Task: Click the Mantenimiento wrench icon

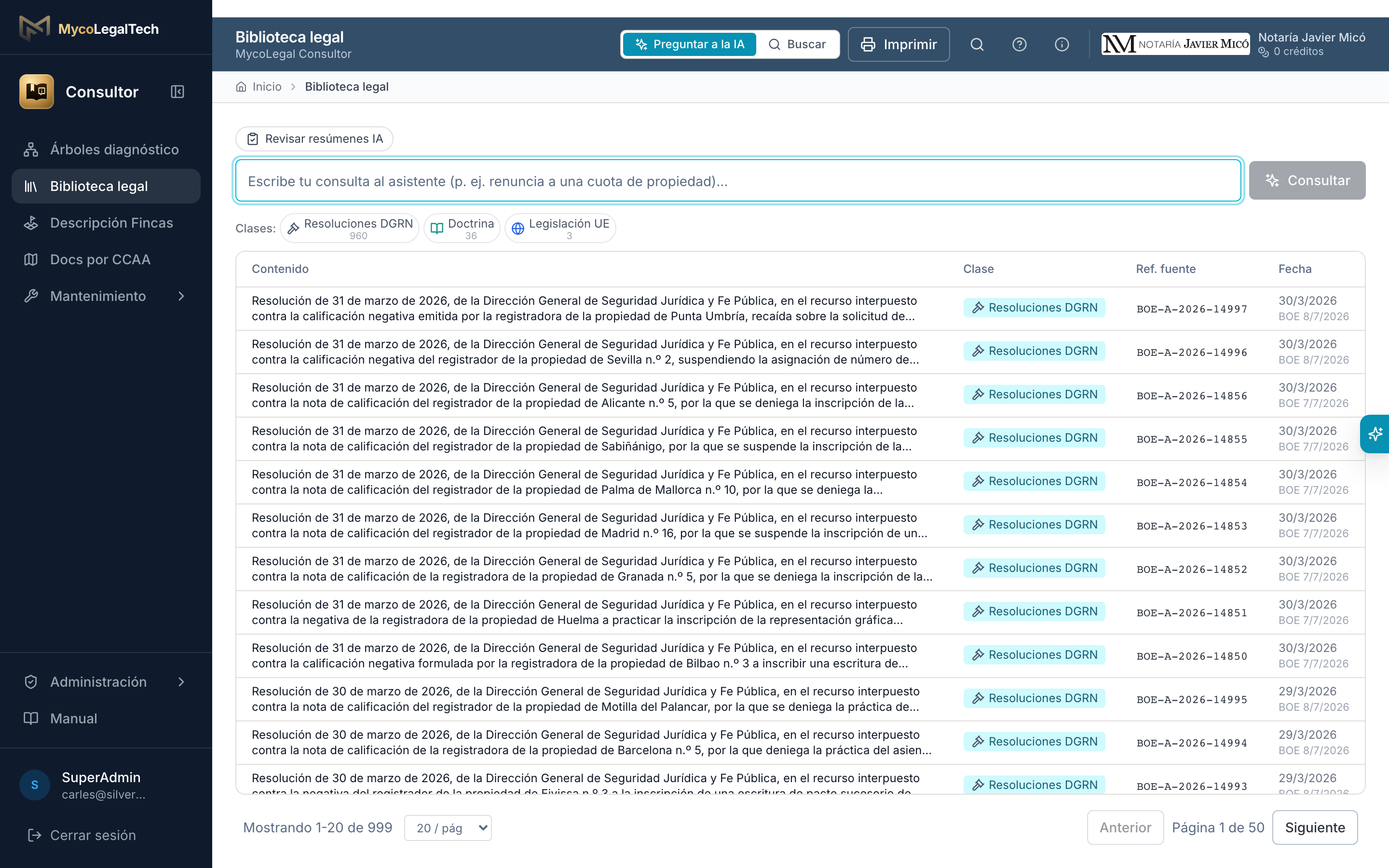Action: pyautogui.click(x=31, y=296)
